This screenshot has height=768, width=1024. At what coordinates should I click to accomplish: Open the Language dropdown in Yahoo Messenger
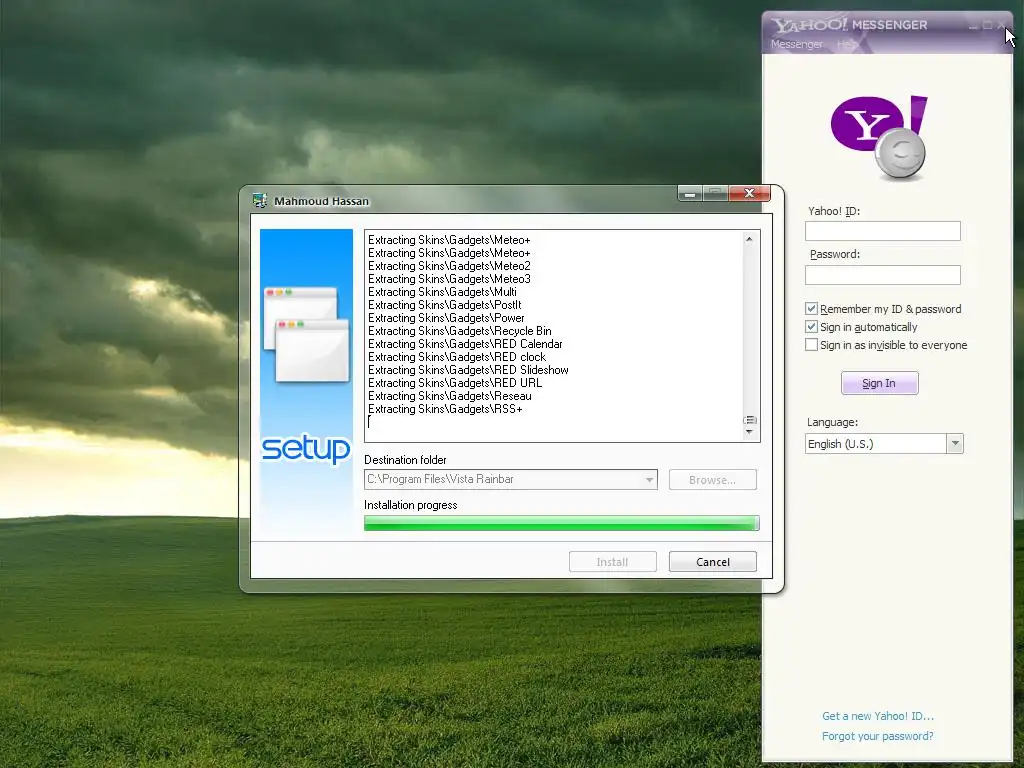pyautogui.click(x=955, y=443)
